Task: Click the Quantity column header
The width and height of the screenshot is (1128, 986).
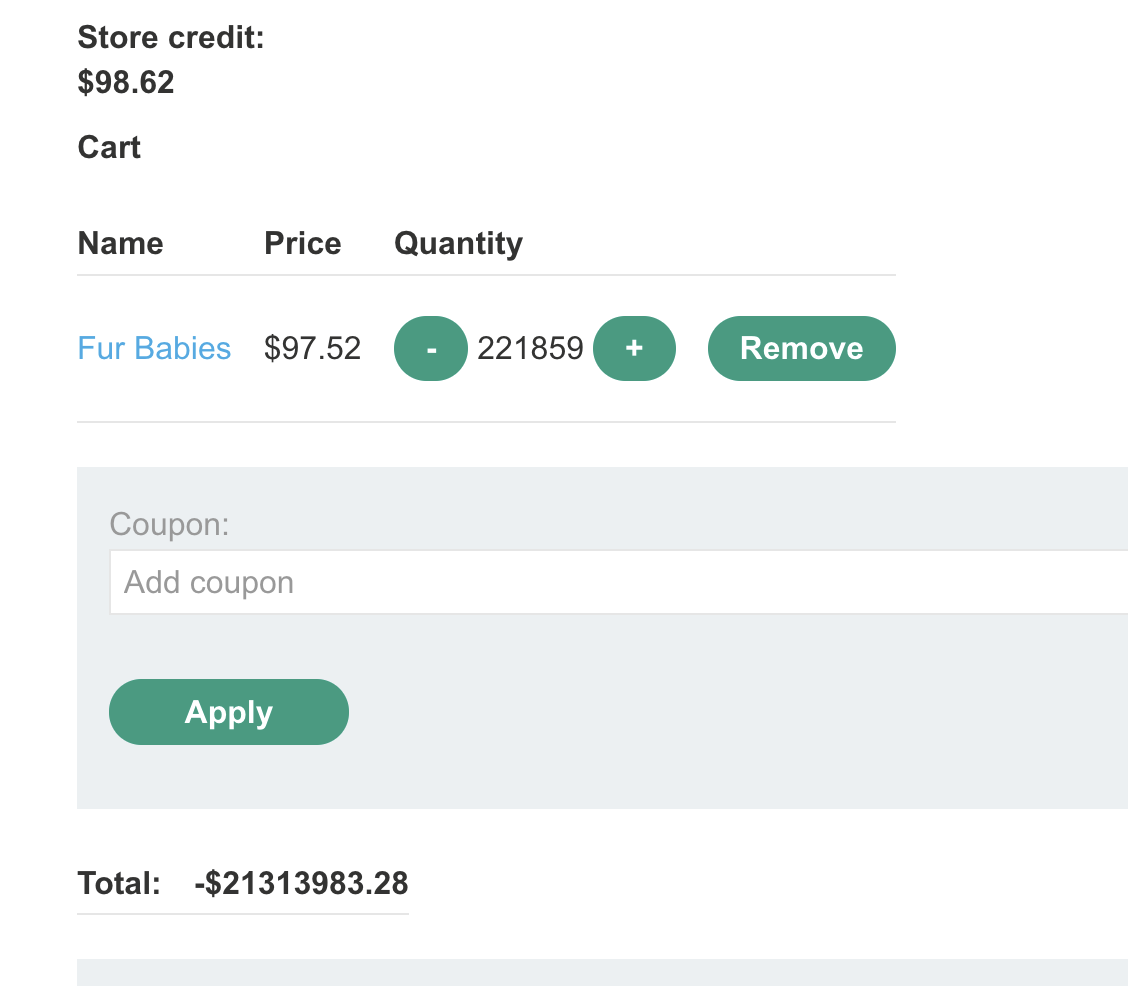Action: tap(458, 243)
